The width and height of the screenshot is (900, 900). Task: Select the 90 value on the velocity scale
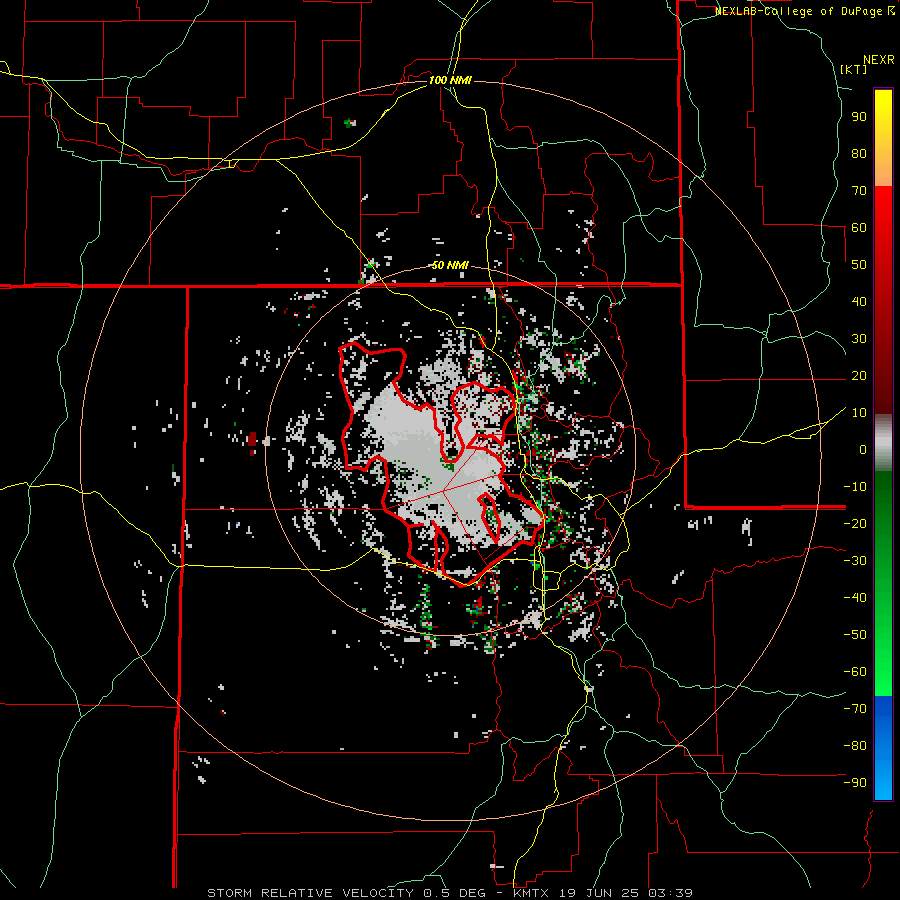[859, 117]
